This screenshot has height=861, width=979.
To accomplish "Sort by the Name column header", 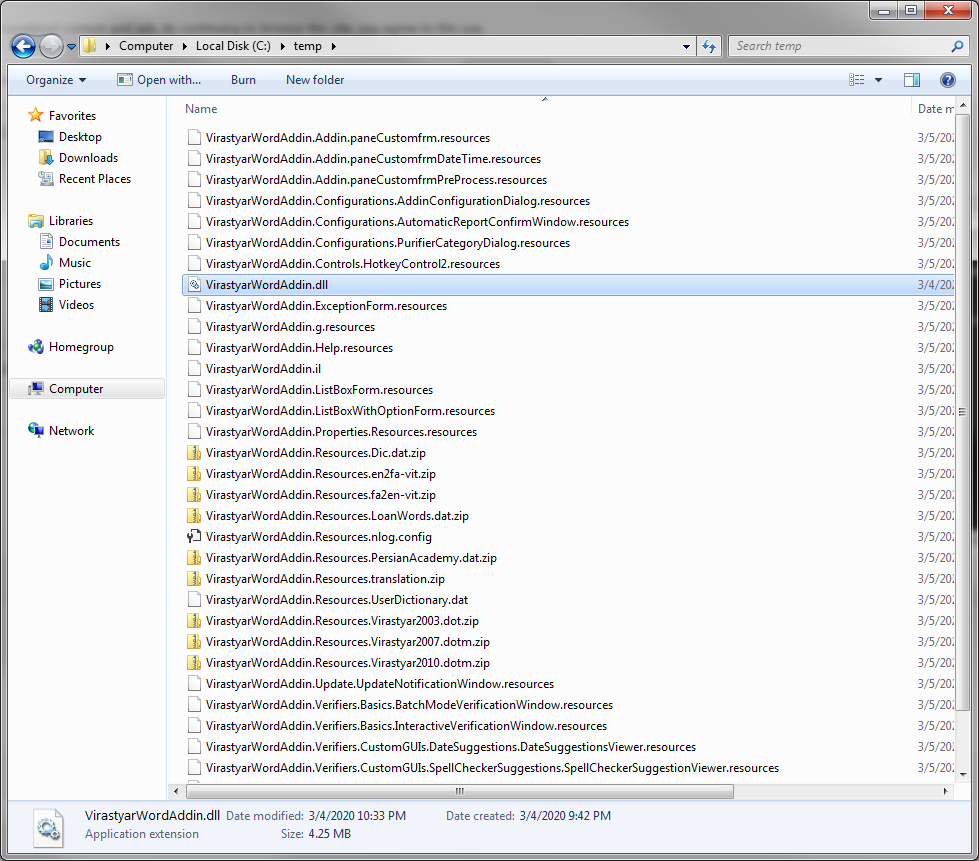I will (x=201, y=109).
